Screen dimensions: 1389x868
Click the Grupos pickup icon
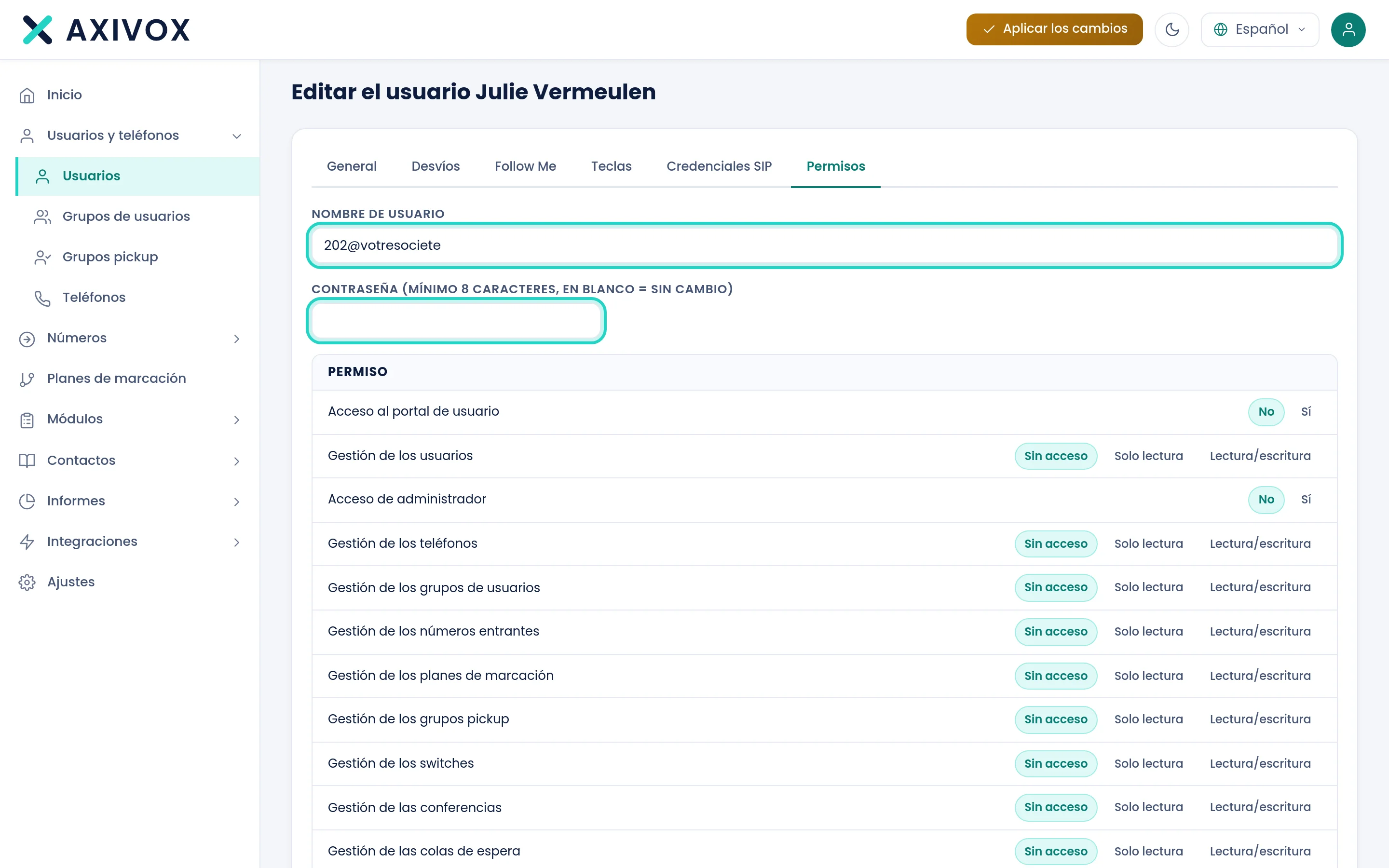[x=42, y=257]
